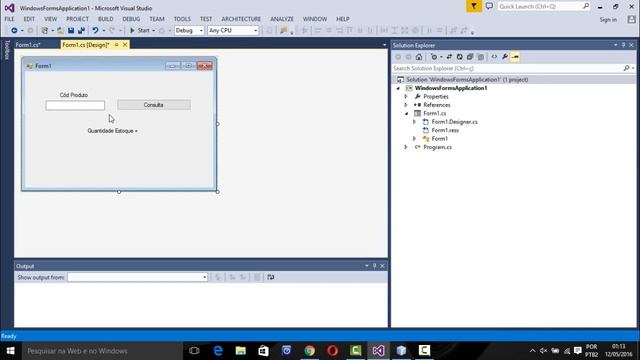Open the FILE menu

tap(9, 19)
